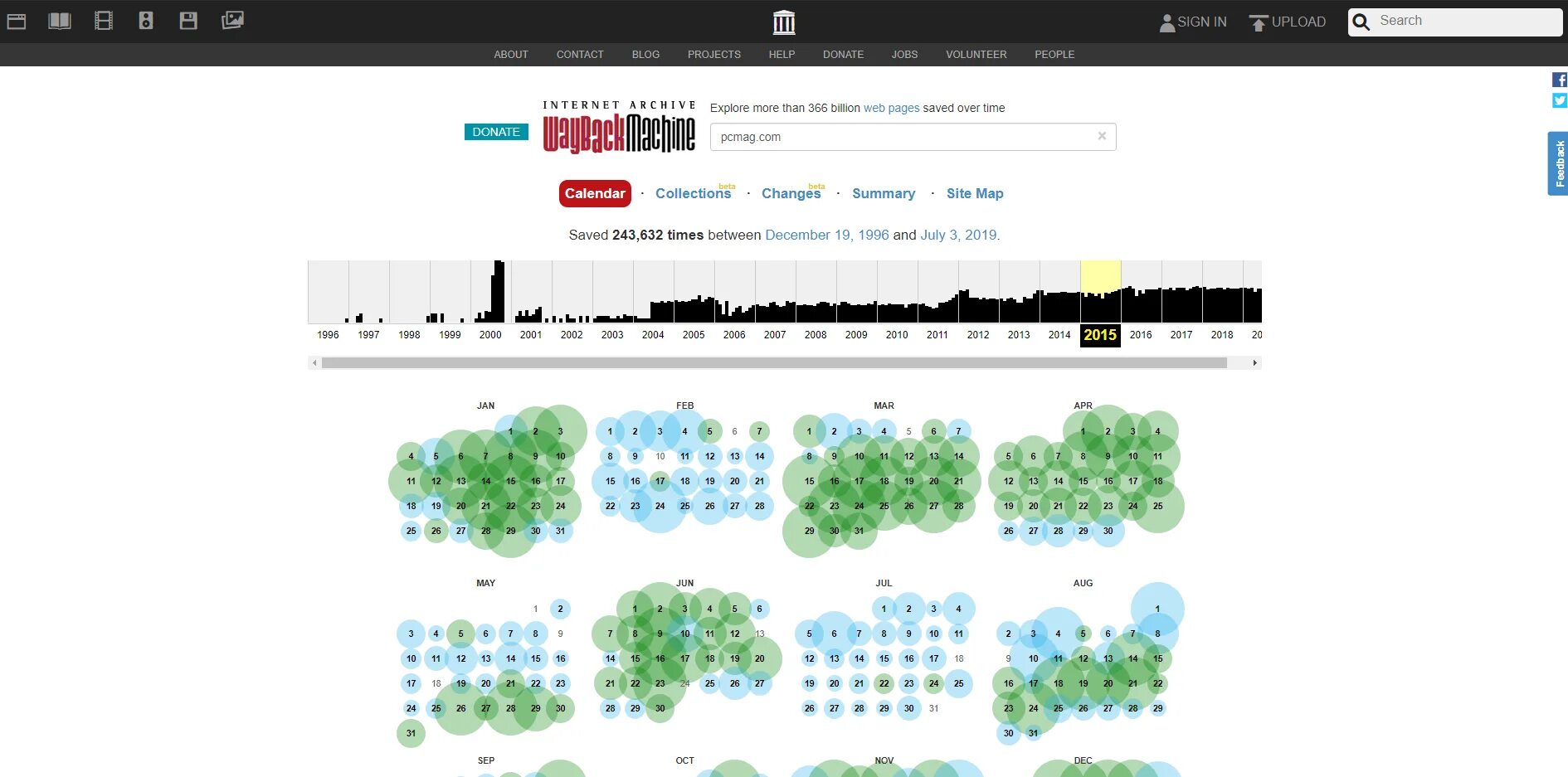Screen dimensions: 1568x777
Task: Open the December 19, 1996 capture link
Action: (x=827, y=235)
